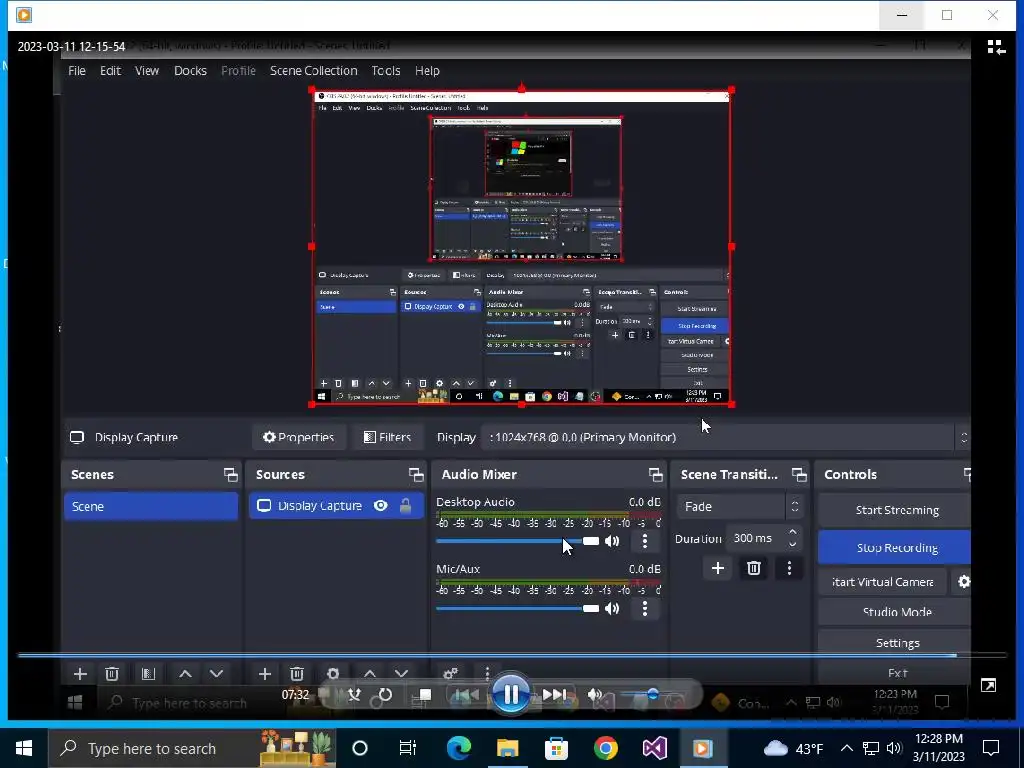Pop out the Scenes dock
The width and height of the screenshot is (1024, 768).
click(231, 475)
